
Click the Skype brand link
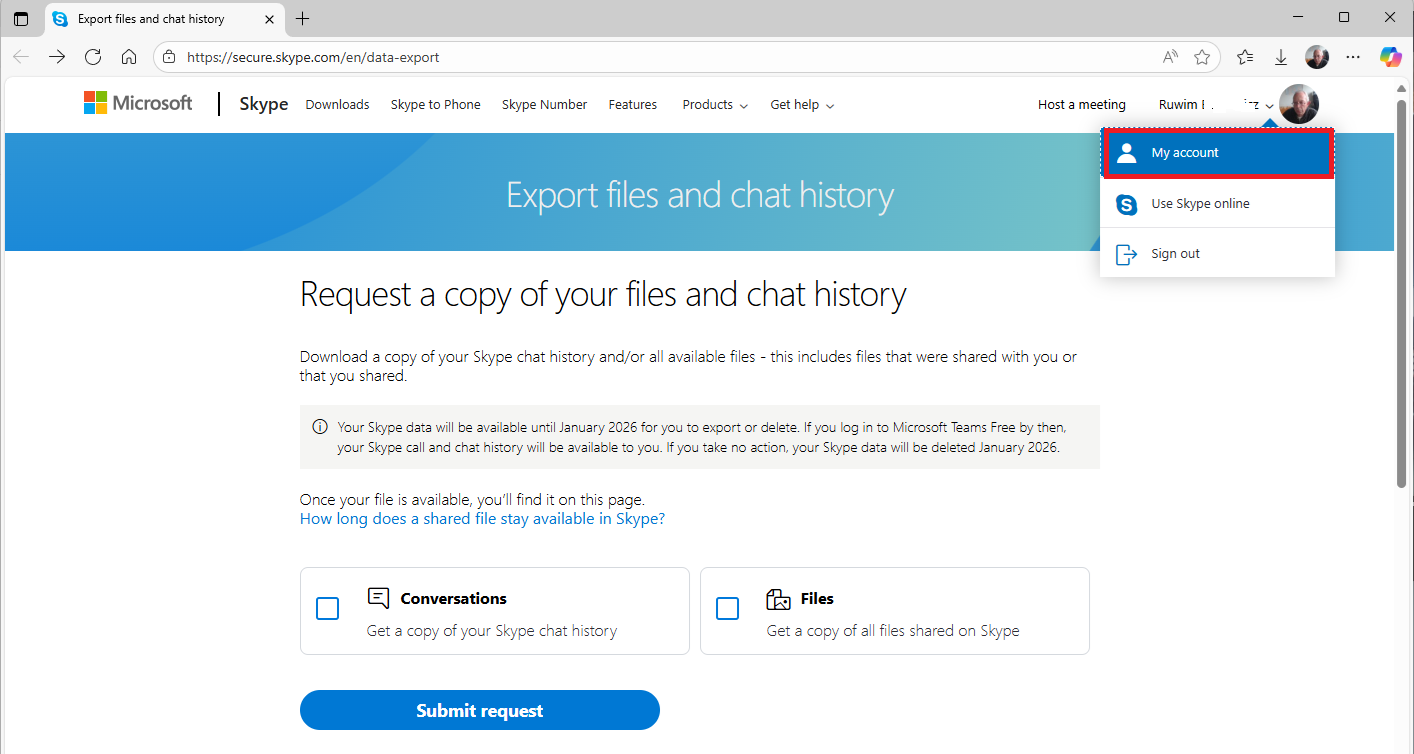264,104
